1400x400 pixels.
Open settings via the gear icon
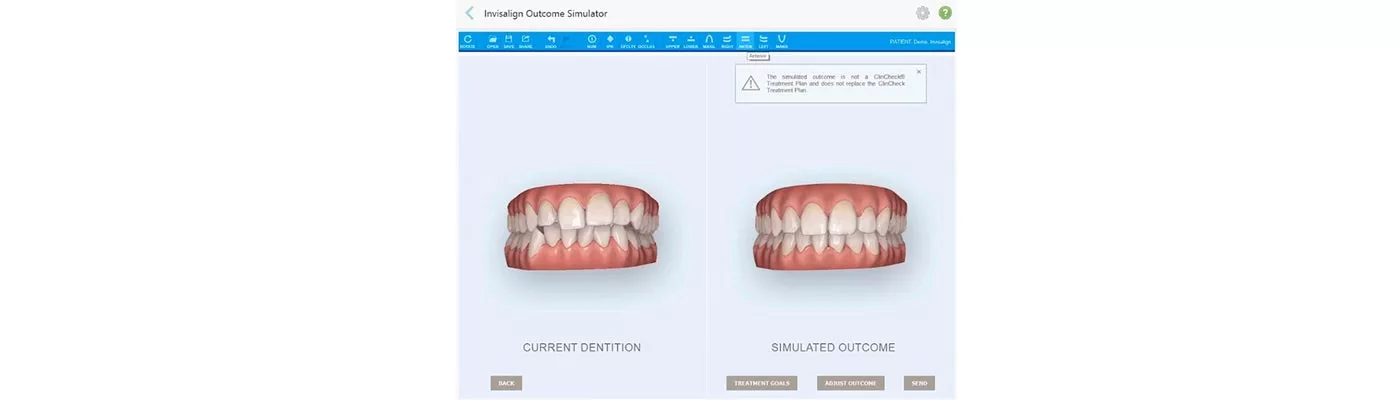[x=922, y=13]
